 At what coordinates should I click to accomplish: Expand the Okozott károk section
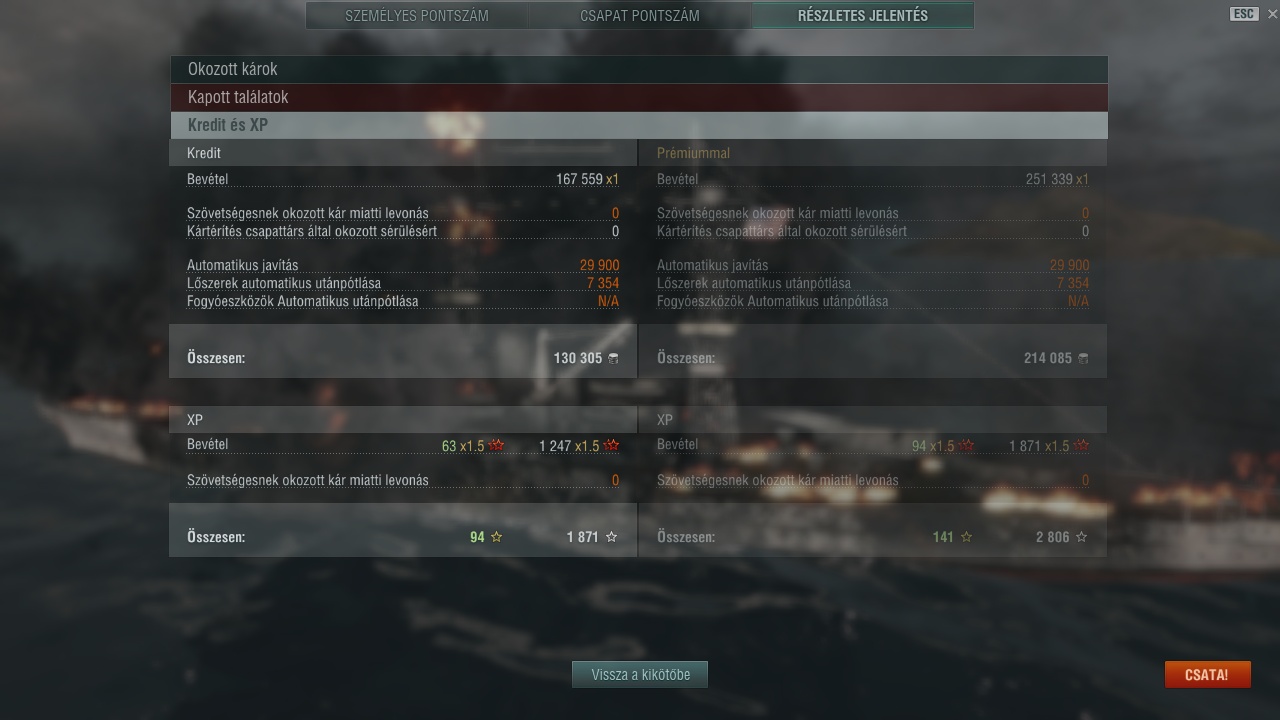638,69
